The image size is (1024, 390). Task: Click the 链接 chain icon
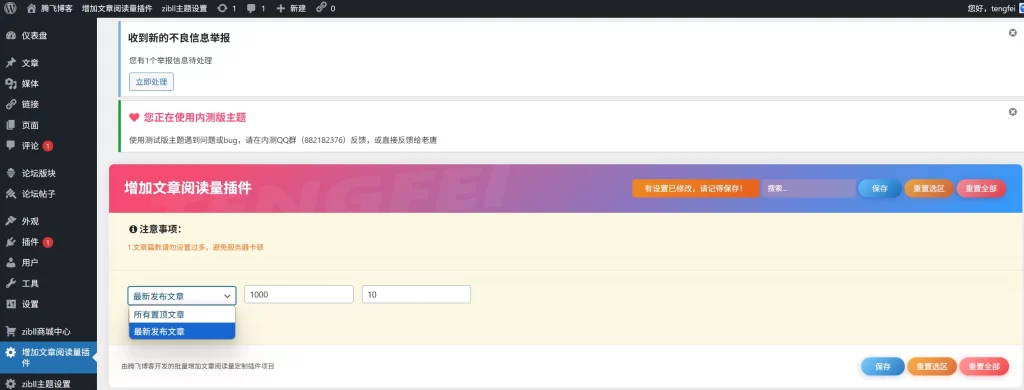(x=10, y=104)
